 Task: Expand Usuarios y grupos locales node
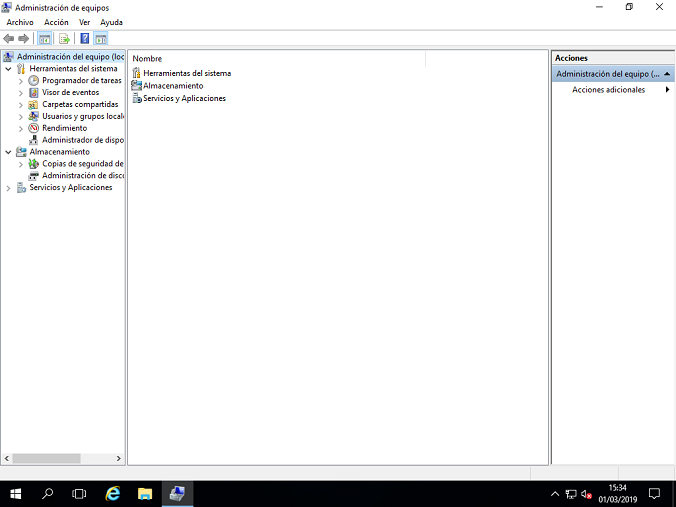[21, 116]
